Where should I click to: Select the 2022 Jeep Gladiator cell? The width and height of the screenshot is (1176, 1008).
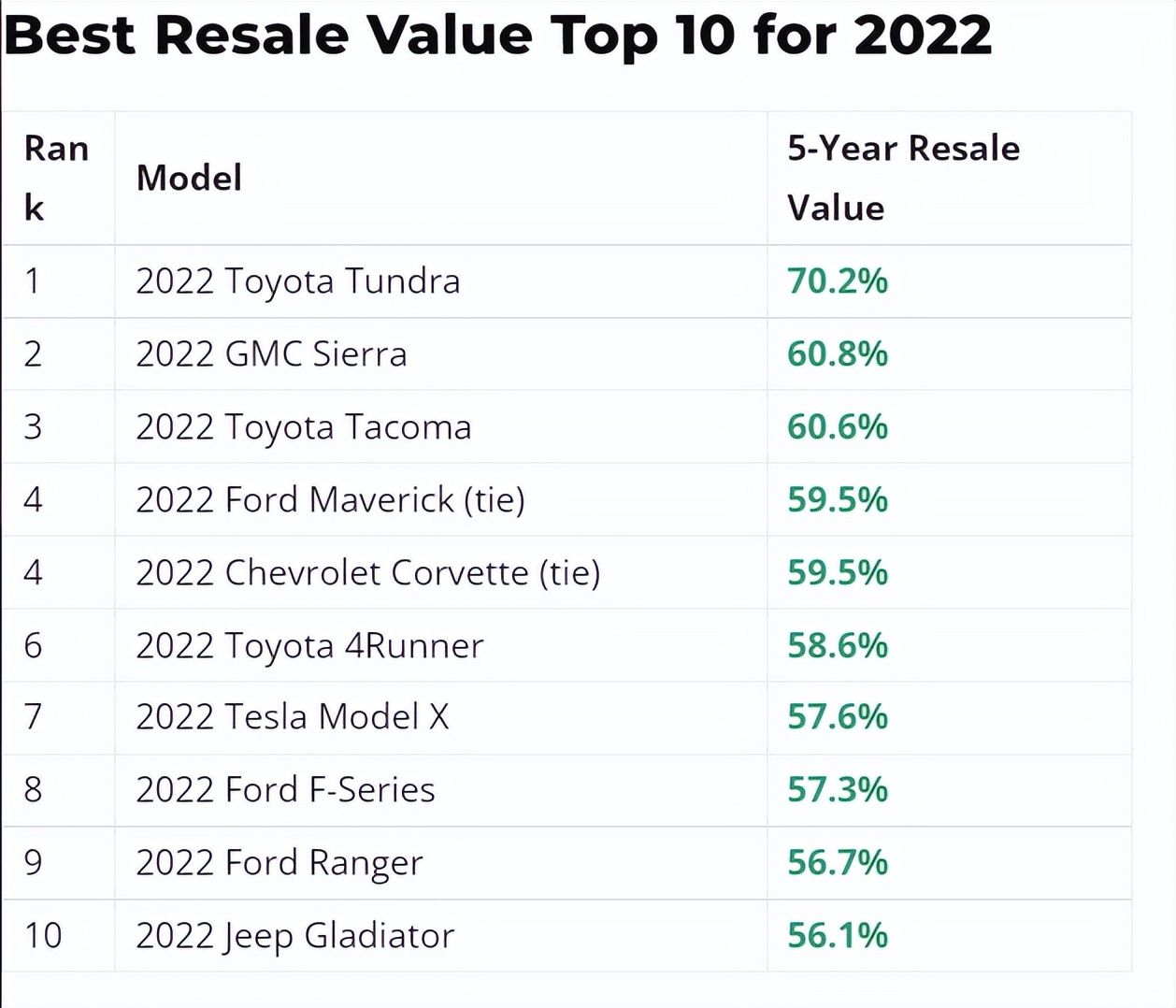point(294,936)
